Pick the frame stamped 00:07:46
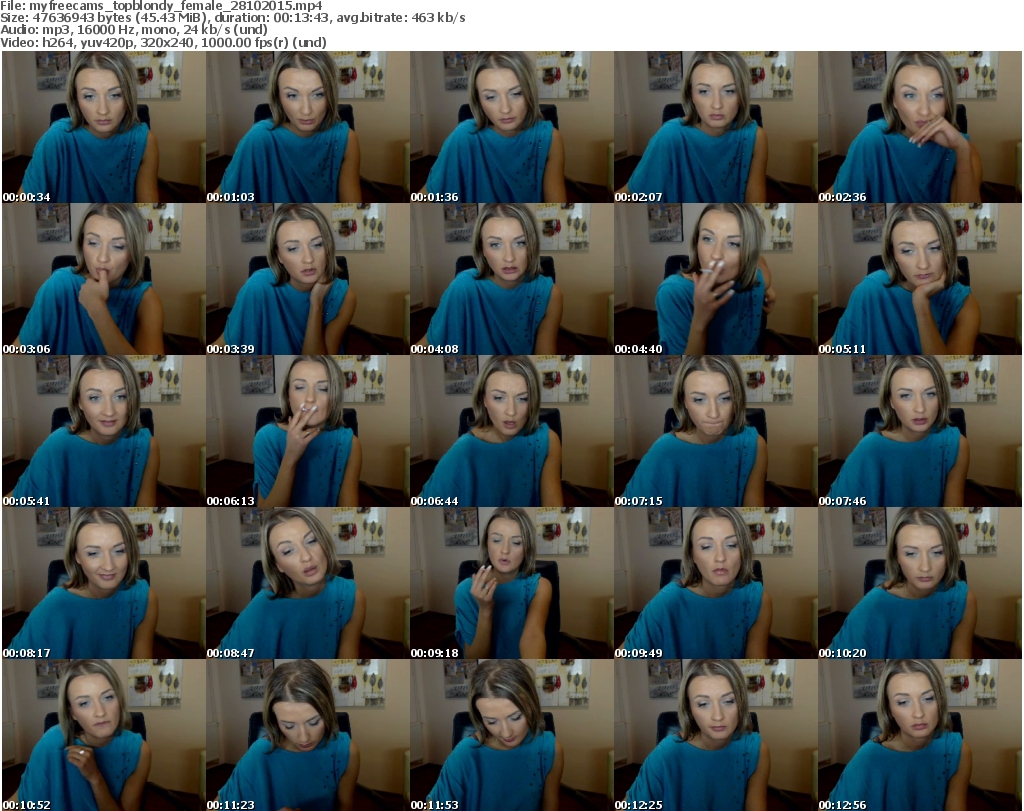Screen dimensions: 1024x811 tap(920, 432)
